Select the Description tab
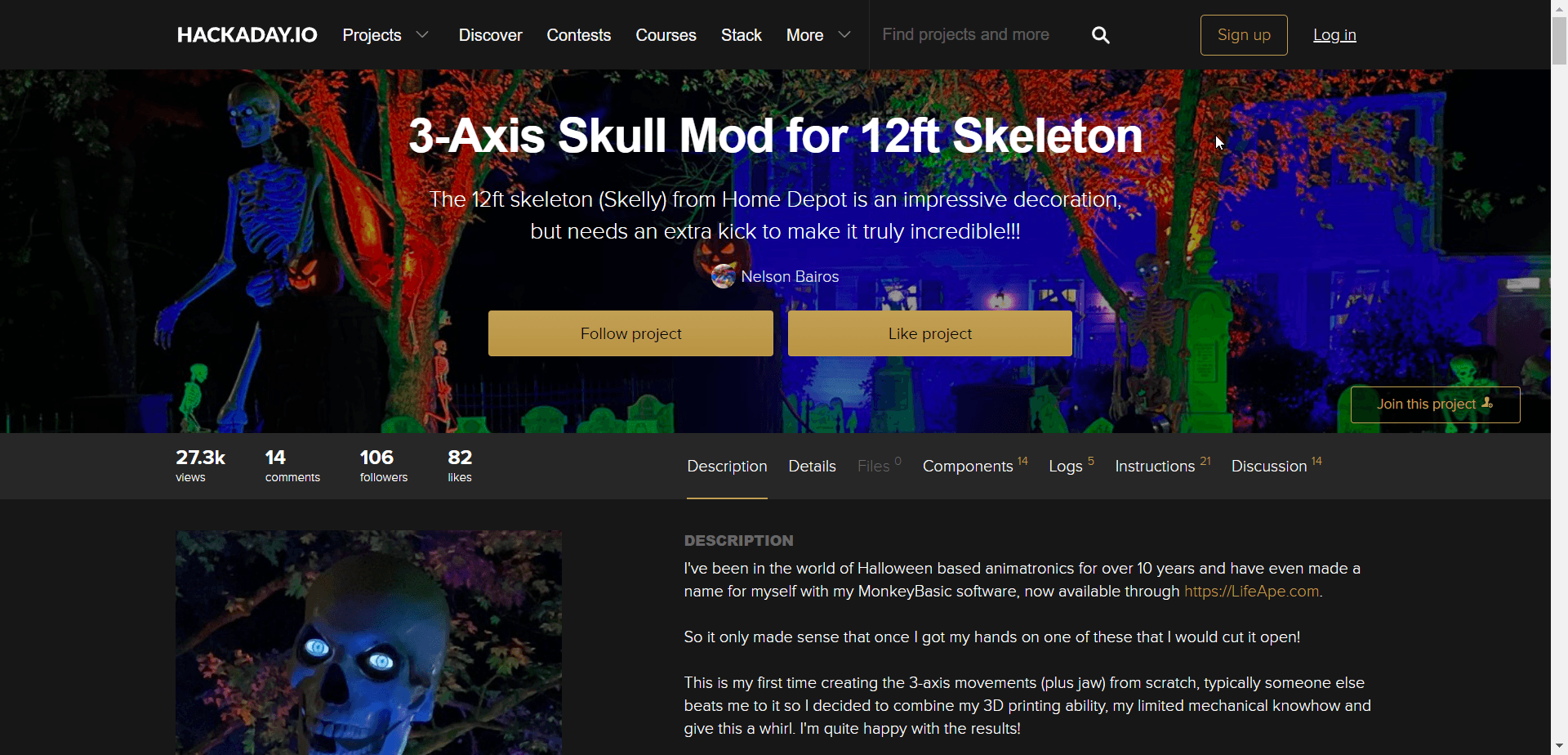The width and height of the screenshot is (1568, 755). (727, 466)
